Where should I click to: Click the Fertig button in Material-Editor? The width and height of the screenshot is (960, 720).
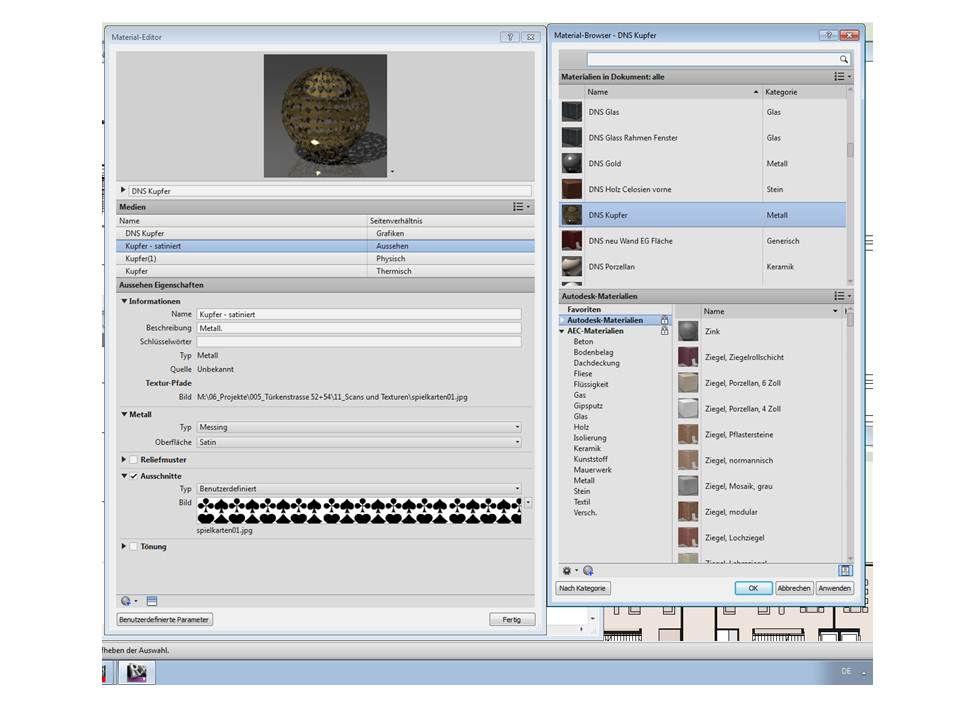tap(512, 620)
